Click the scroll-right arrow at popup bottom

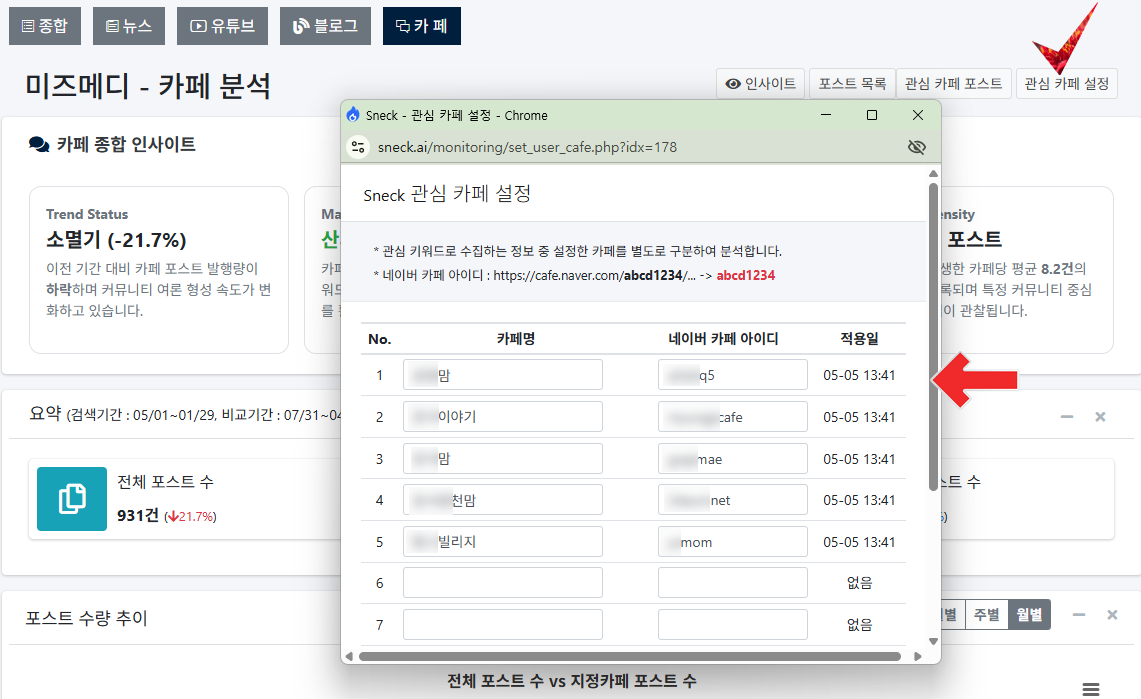coord(917,657)
